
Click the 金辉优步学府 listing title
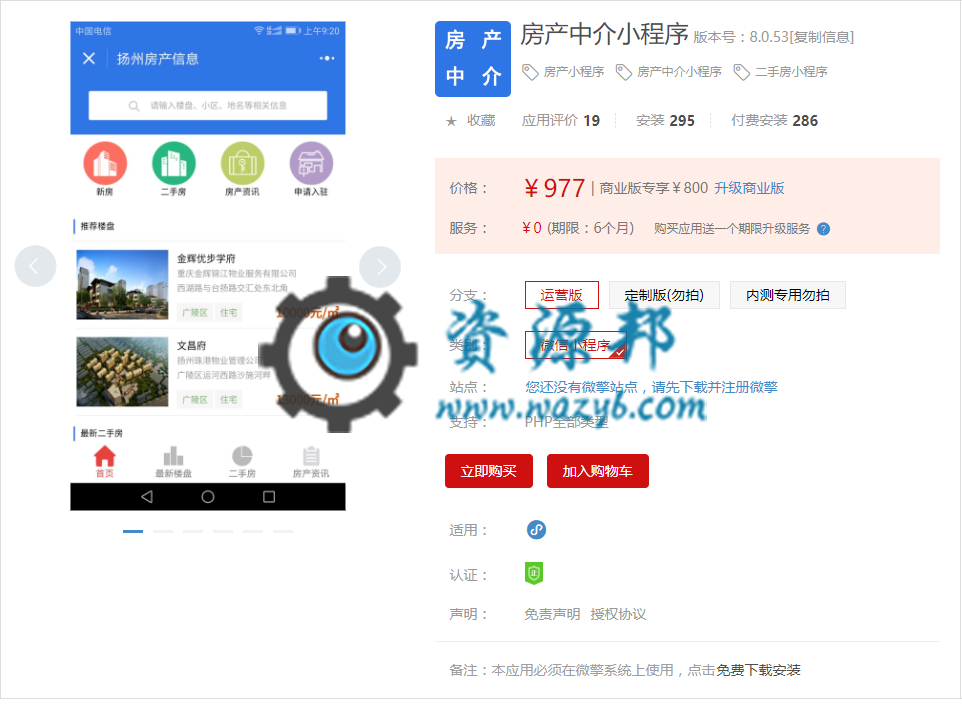pos(206,259)
